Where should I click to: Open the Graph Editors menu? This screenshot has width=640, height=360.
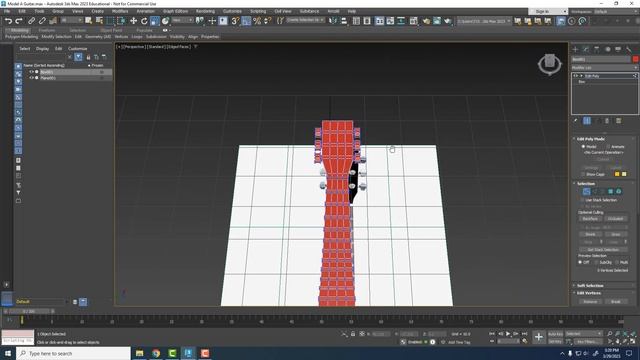(176, 11)
